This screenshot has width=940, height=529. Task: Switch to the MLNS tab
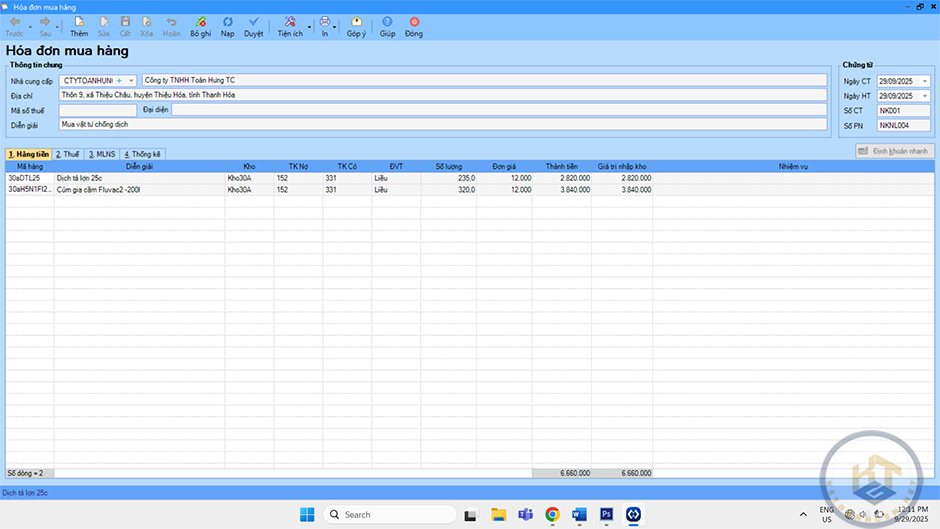[x=101, y=154]
